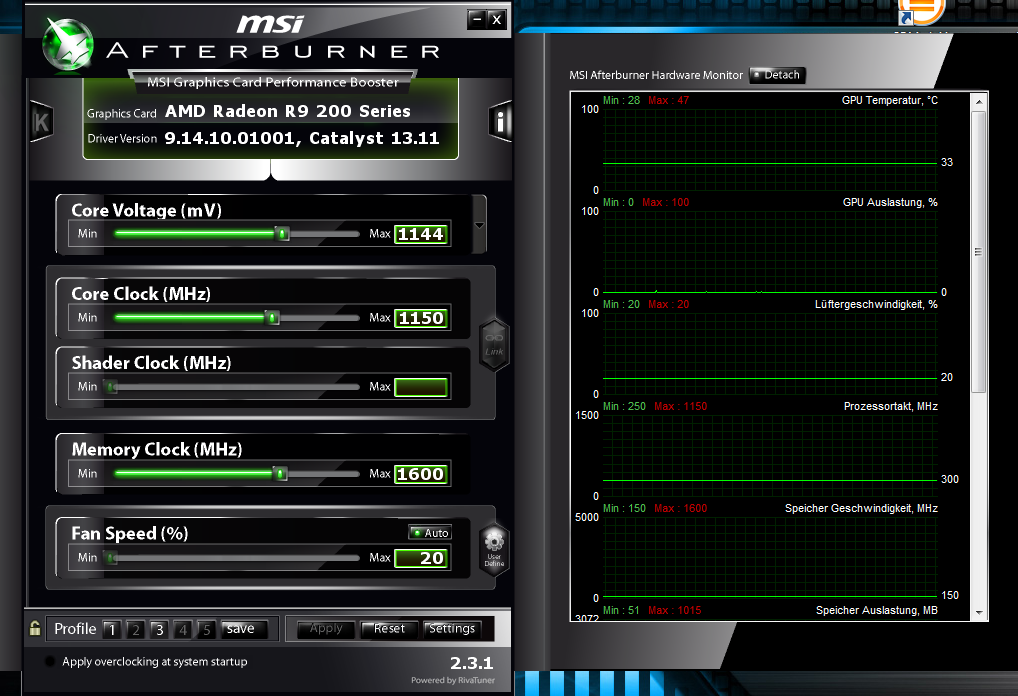Screen dimensions: 1018x696
Task: Click the Powered by RivaTuner text
Action: (x=453, y=680)
